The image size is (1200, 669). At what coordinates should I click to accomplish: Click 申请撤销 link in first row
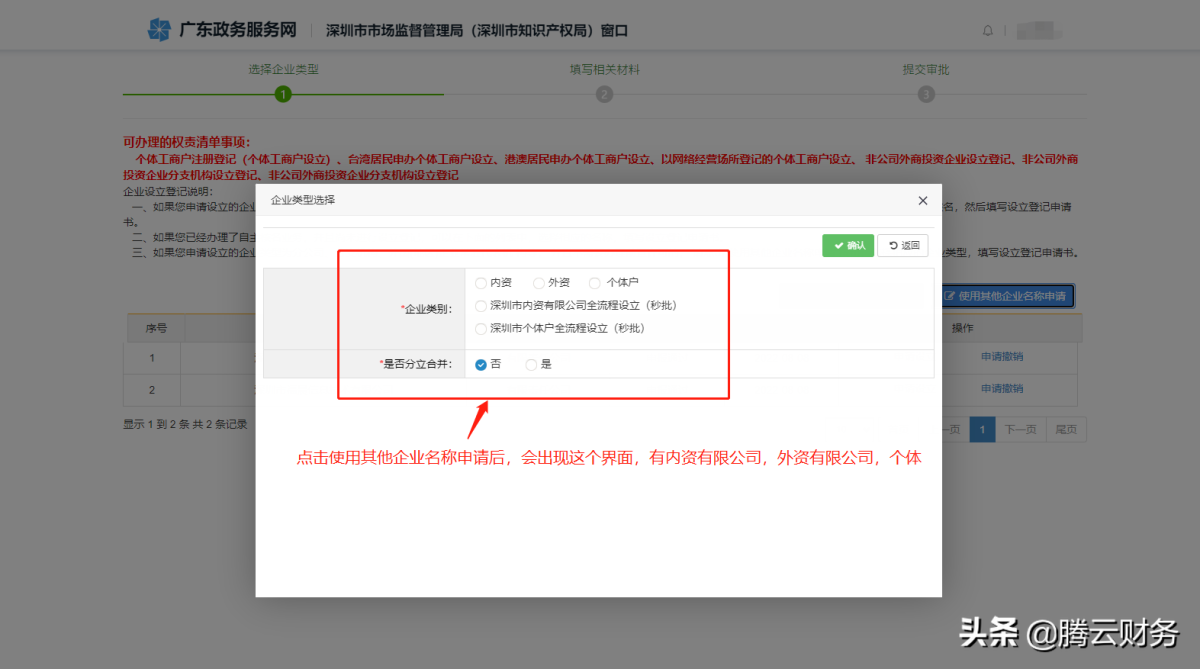click(x=1001, y=357)
